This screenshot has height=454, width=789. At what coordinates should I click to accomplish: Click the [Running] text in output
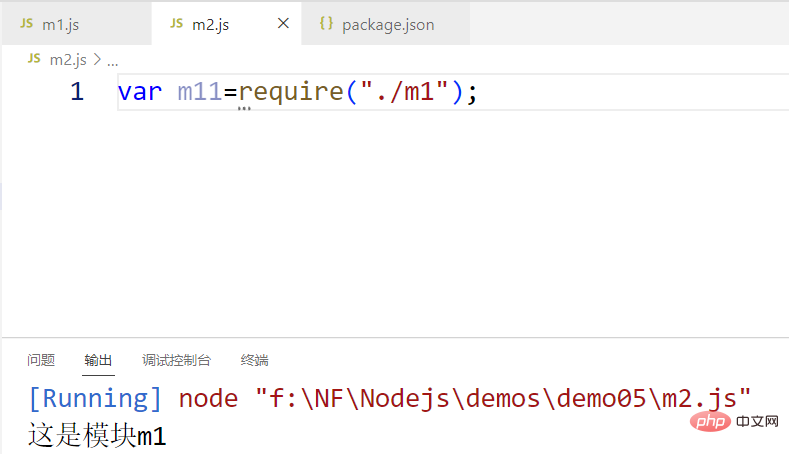pyautogui.click(x=95, y=399)
